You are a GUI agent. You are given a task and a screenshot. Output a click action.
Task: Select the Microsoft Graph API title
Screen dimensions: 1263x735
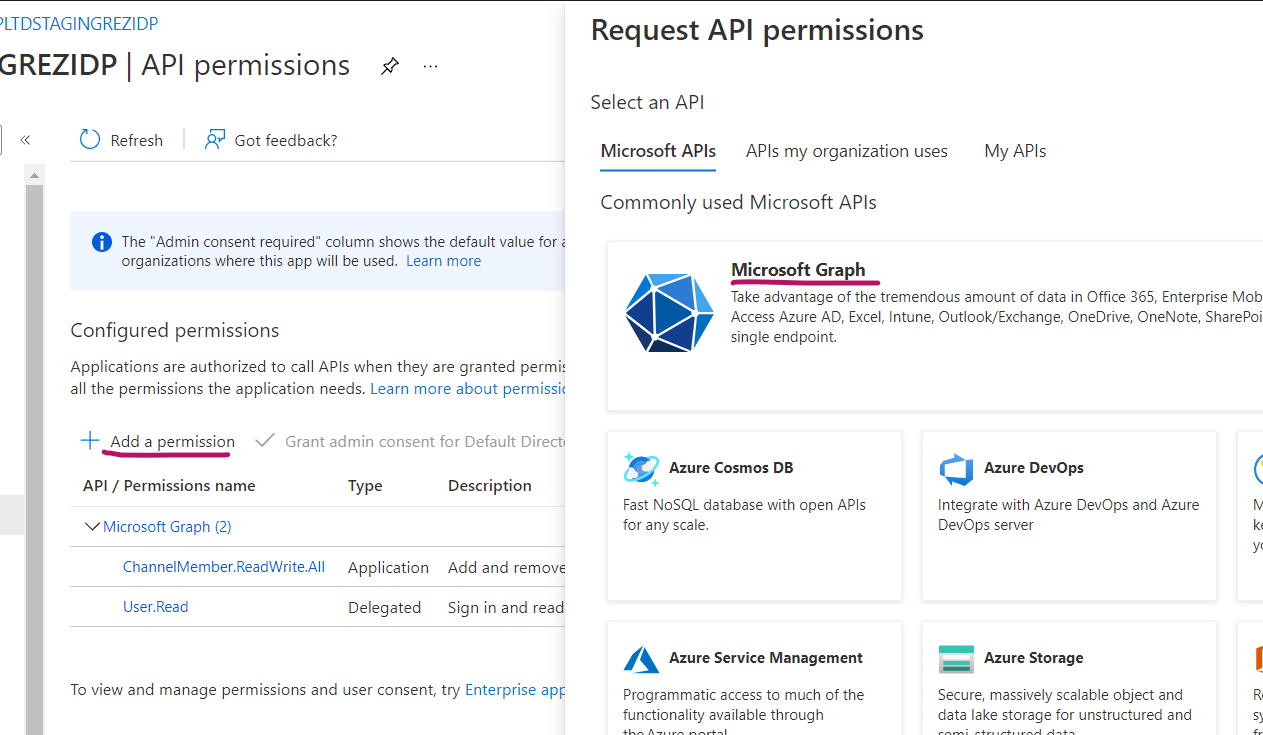pos(798,270)
